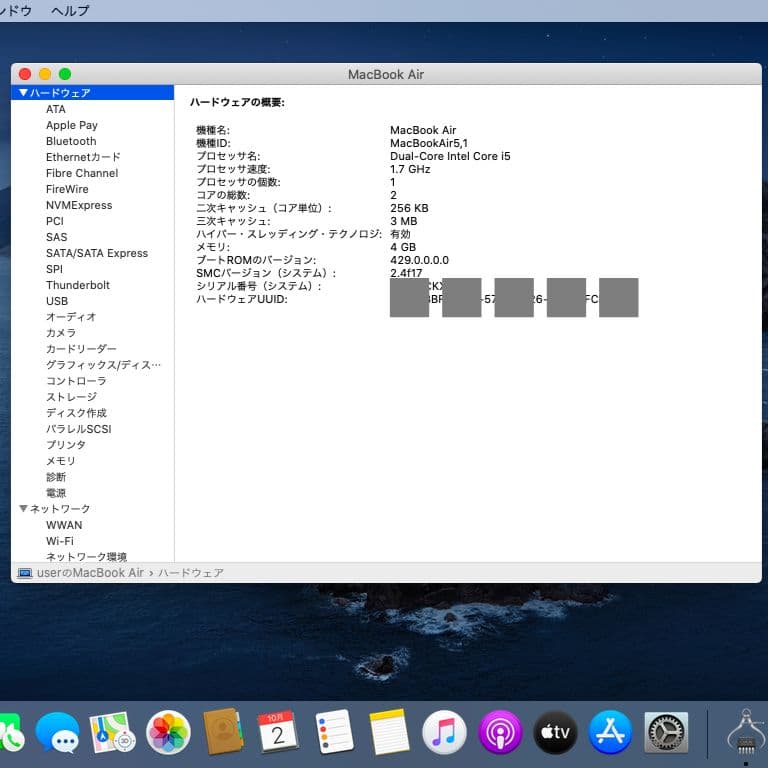Select FireWire in the sidebar
This screenshot has height=768, width=768.
click(x=67, y=189)
